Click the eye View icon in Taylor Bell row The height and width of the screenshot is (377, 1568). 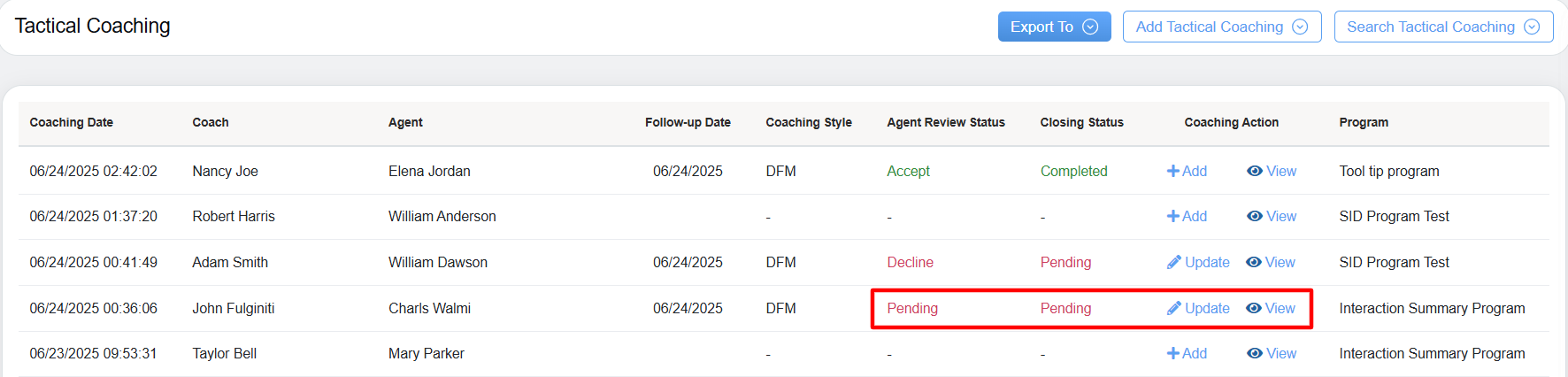[x=1254, y=353]
